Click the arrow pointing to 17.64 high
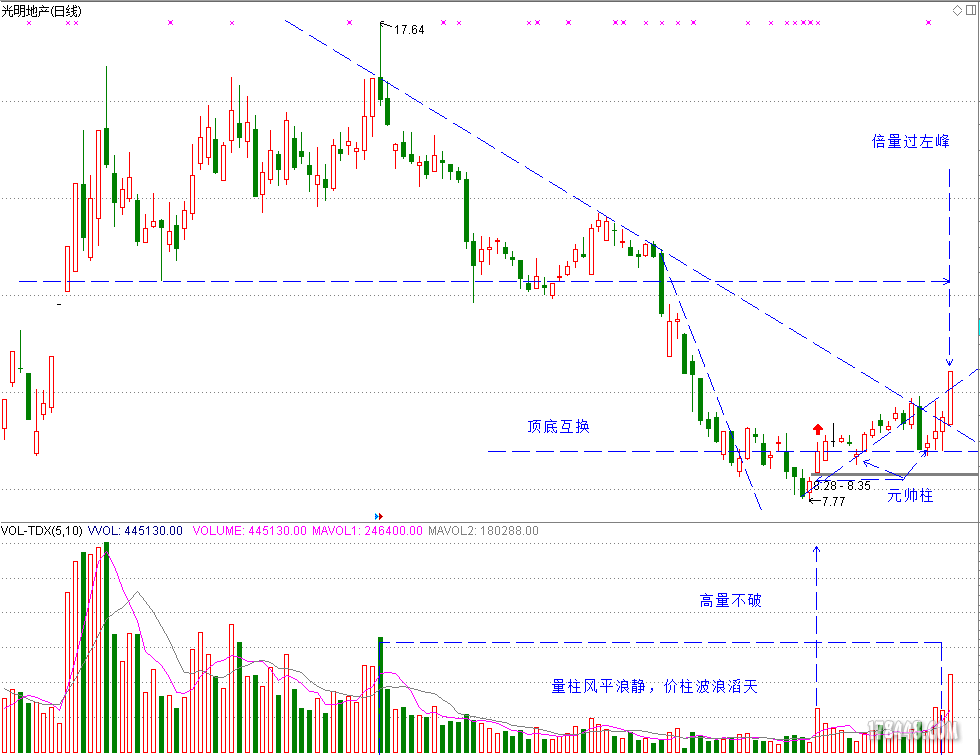The width and height of the screenshot is (980, 755). tap(385, 27)
